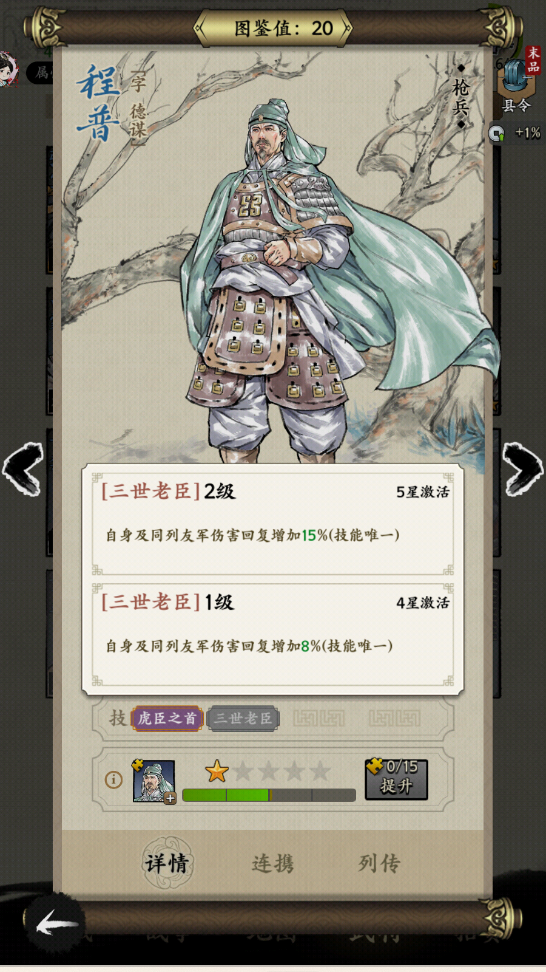Go to previous hero with left arrow
The image size is (546, 972).
(22, 469)
